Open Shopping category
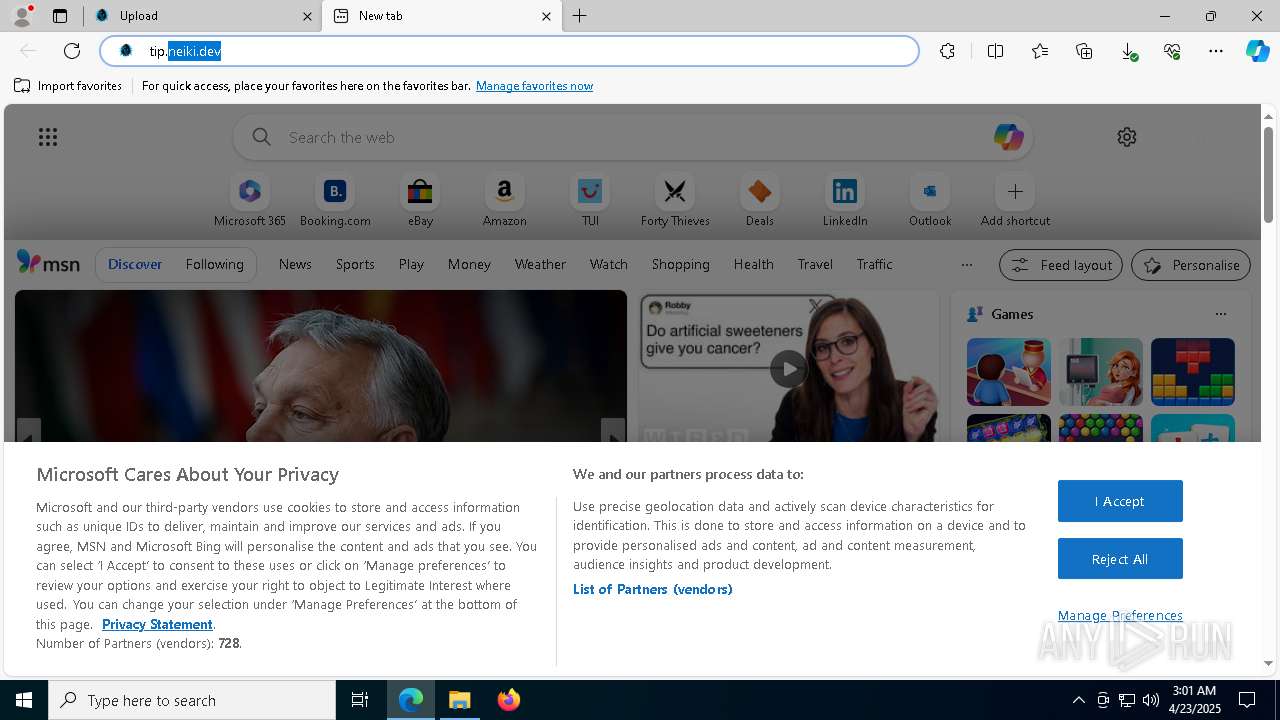Viewport: 1280px width, 720px height. [681, 264]
